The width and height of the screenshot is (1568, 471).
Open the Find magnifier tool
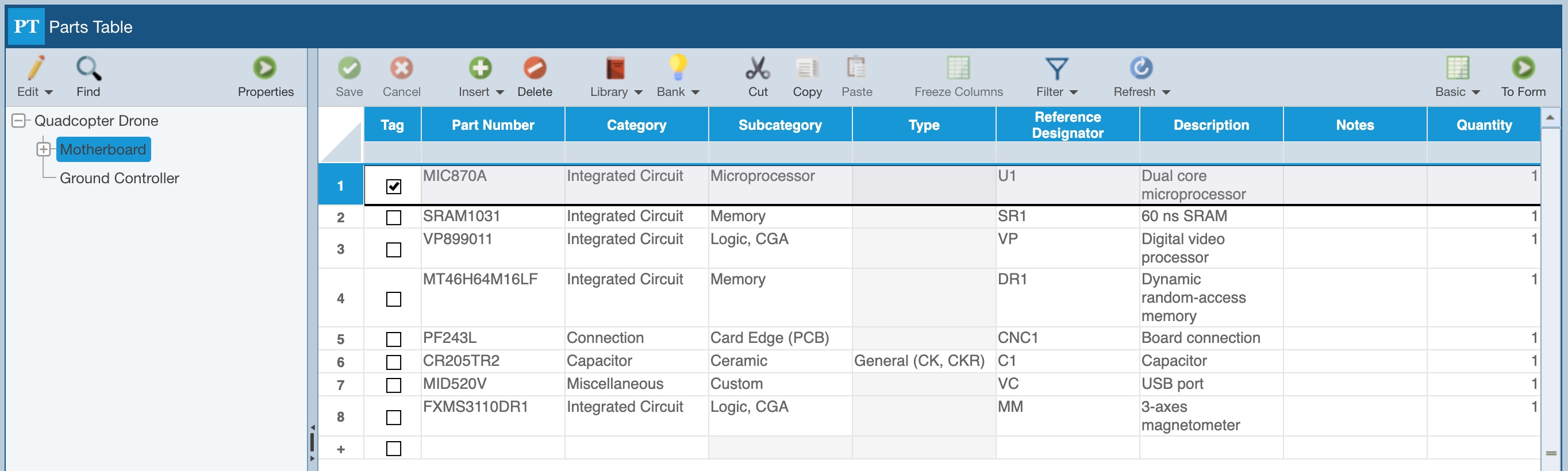pyautogui.click(x=89, y=68)
